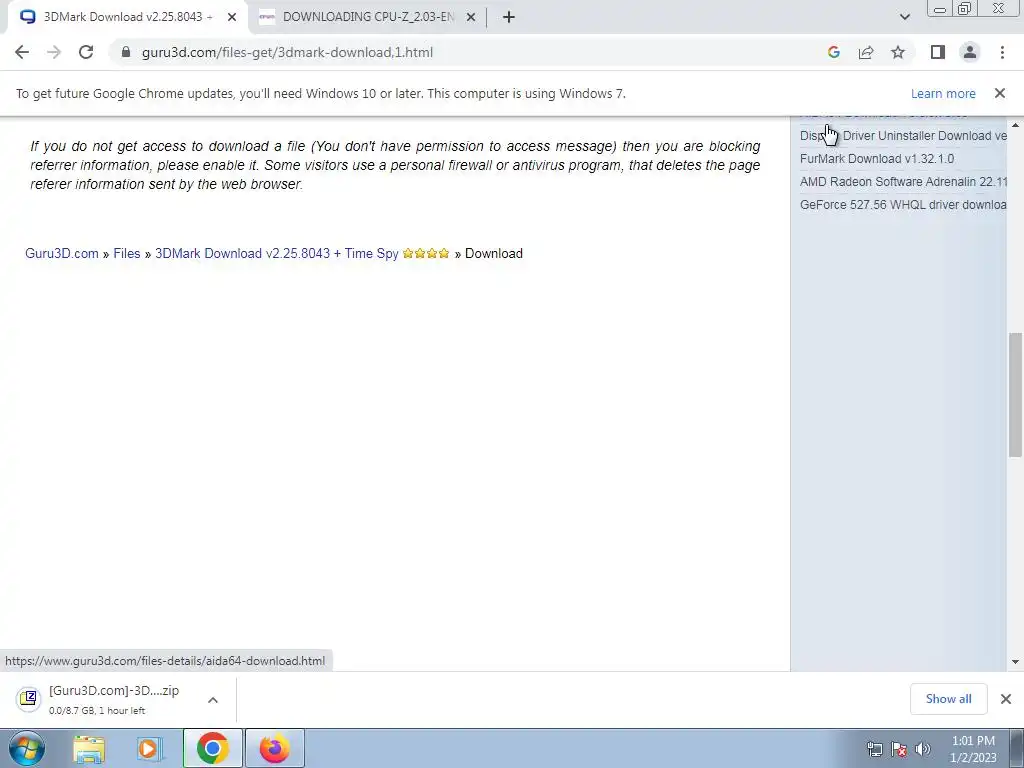This screenshot has width=1024, height=768.
Task: Dismiss the Chrome update notice
Action: pyautogui.click(x=1000, y=93)
